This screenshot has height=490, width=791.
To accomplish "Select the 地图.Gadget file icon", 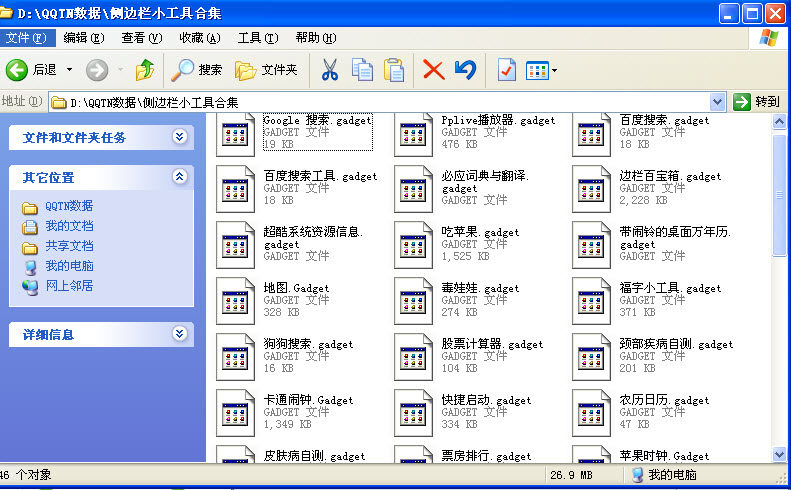I will click(x=235, y=301).
